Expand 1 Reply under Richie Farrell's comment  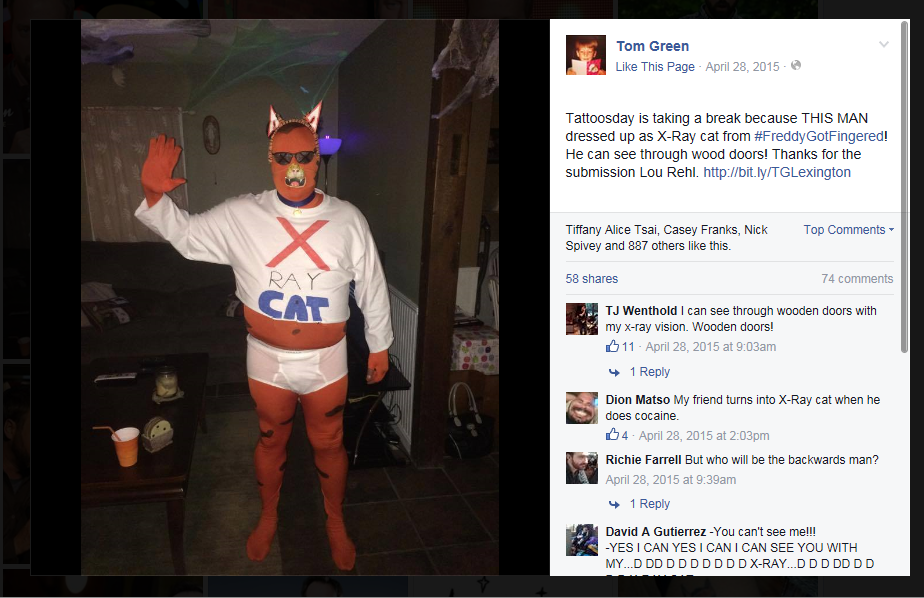649,504
